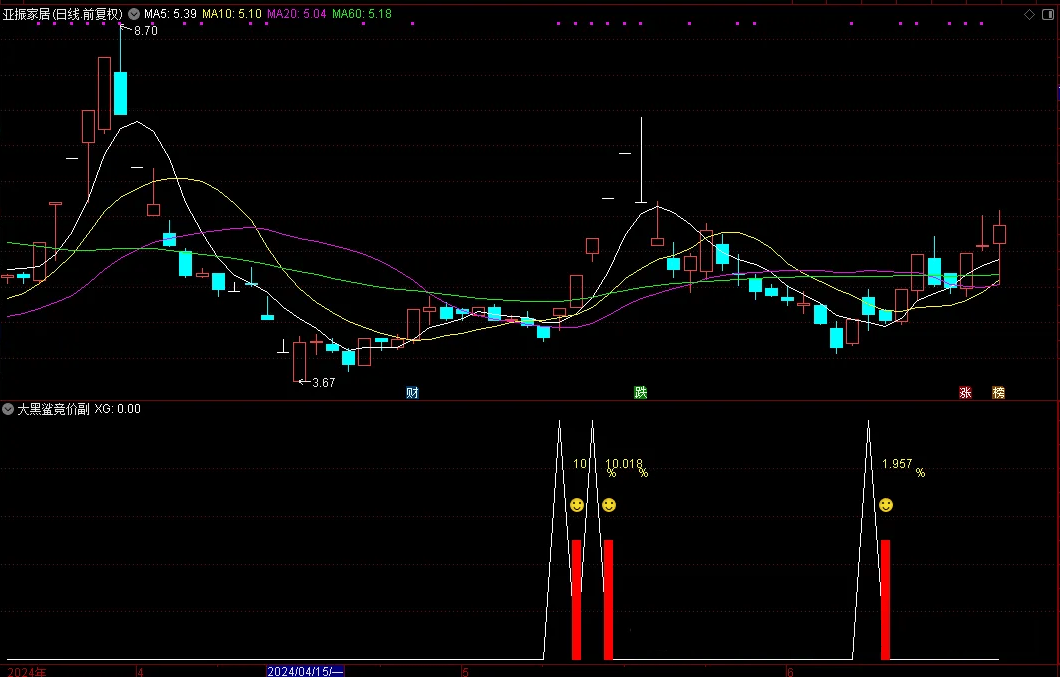The image size is (1060, 677).
Task: Click the smiley signal labeled 1.957%
Action: pyautogui.click(x=885, y=506)
